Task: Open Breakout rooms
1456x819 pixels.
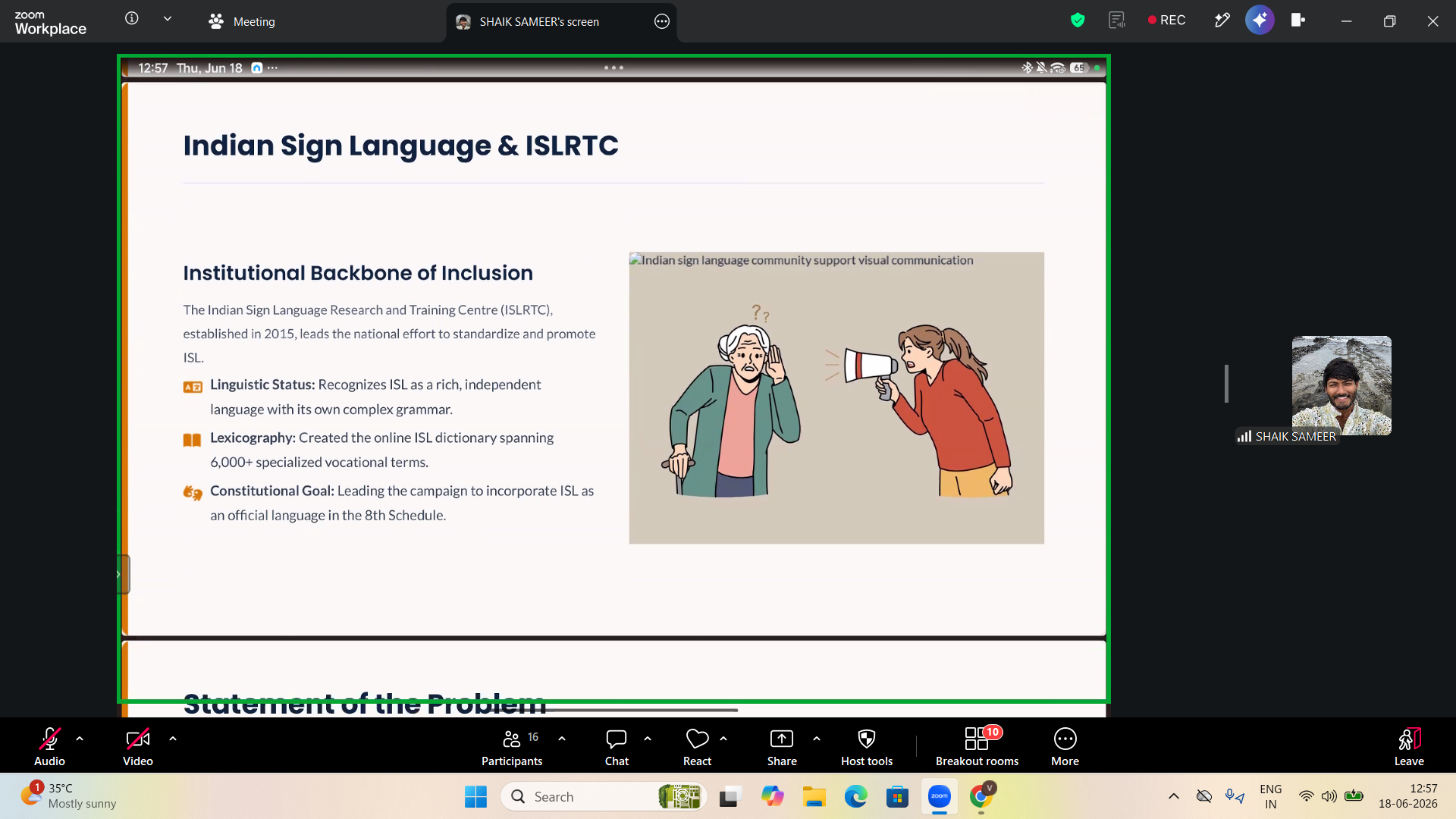Action: coord(977,747)
